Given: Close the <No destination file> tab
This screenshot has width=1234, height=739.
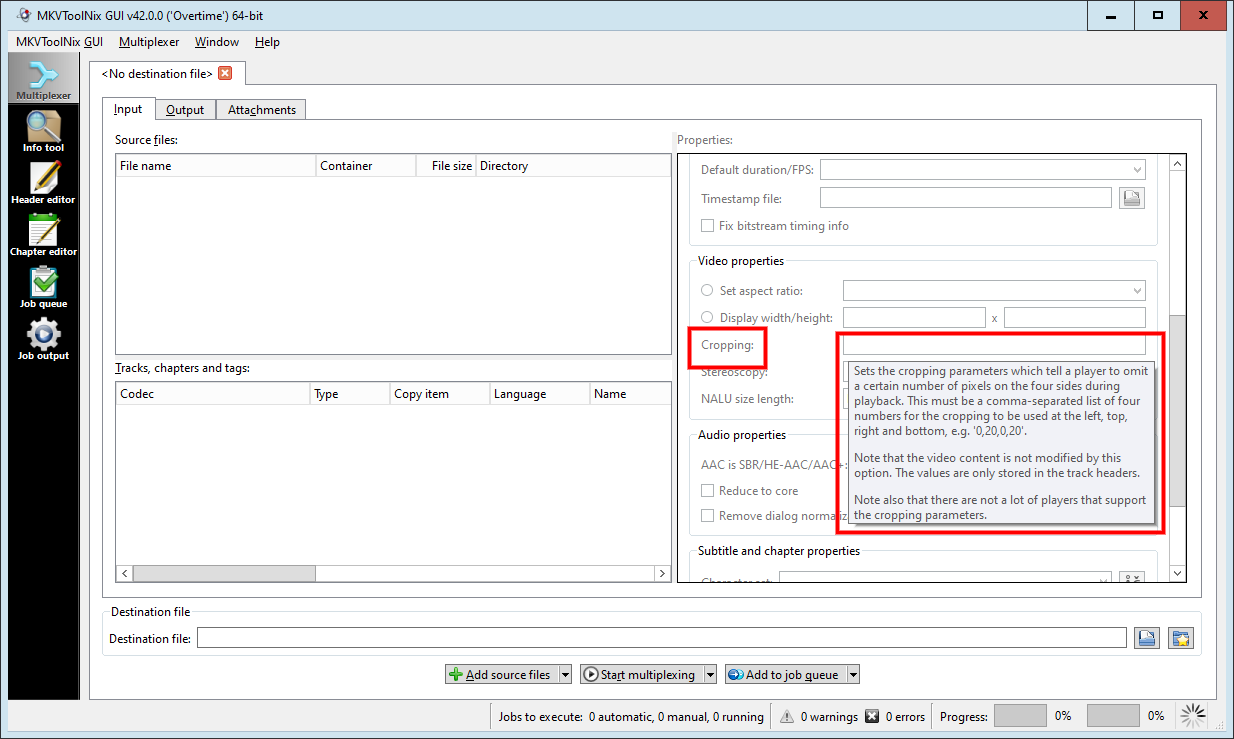Looking at the screenshot, I should click(225, 73).
